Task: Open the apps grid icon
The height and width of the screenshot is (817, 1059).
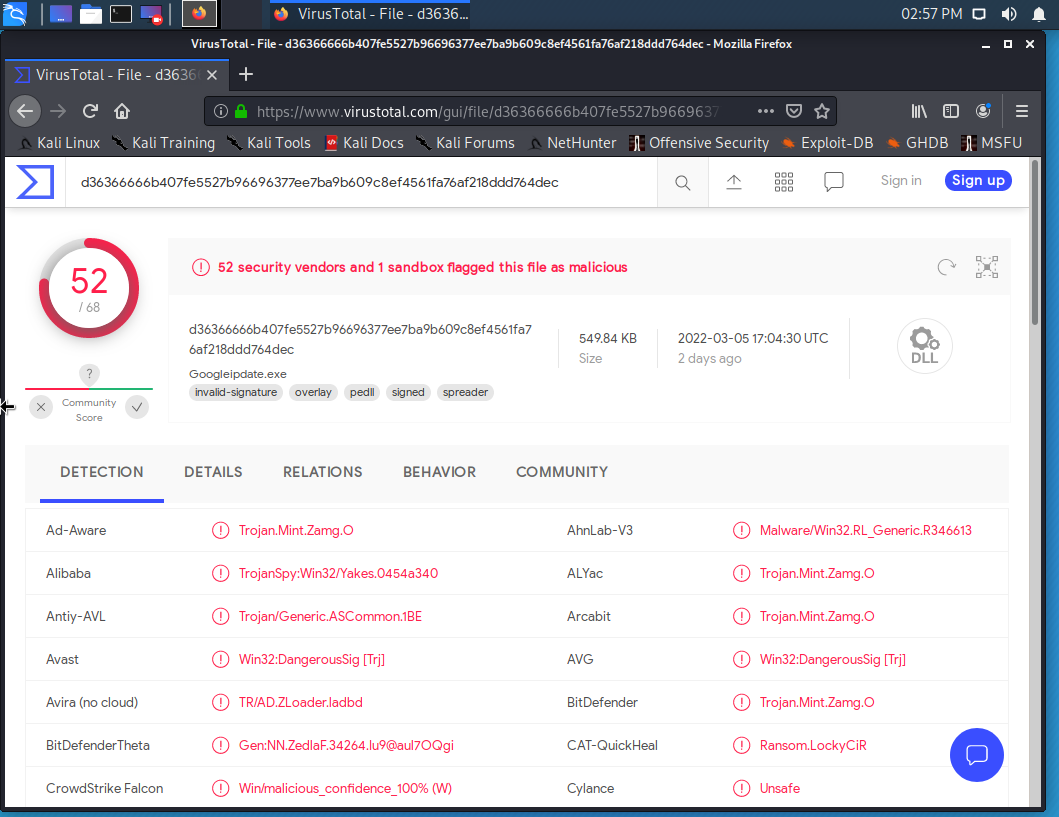Action: click(x=783, y=182)
